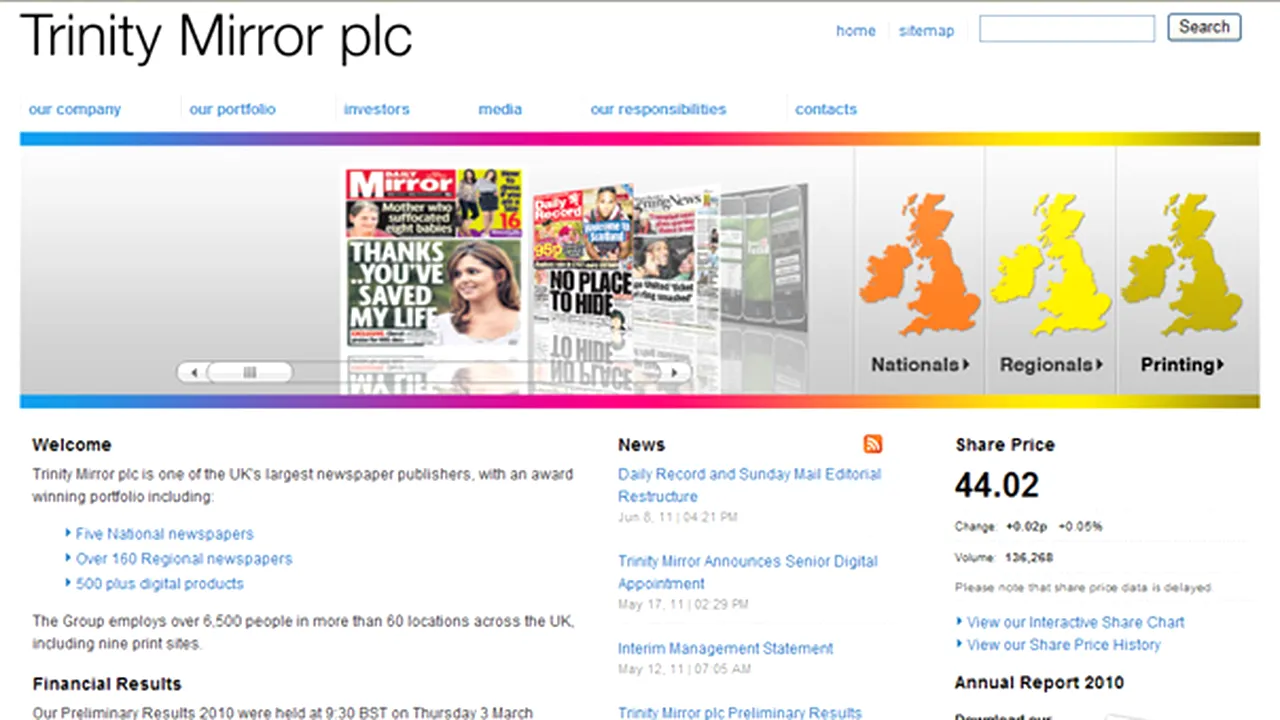Viewport: 1280px width, 720px height.
Task: Click the Daily Record front page thumbnail
Action: [582, 260]
